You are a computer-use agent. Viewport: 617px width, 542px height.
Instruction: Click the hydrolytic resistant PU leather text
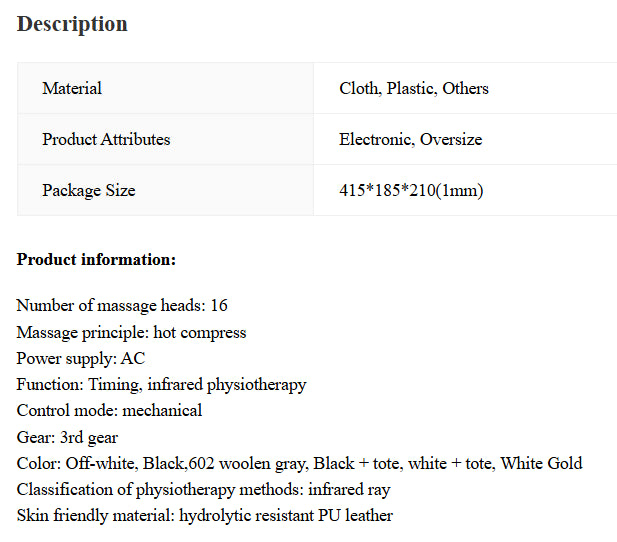(x=286, y=516)
